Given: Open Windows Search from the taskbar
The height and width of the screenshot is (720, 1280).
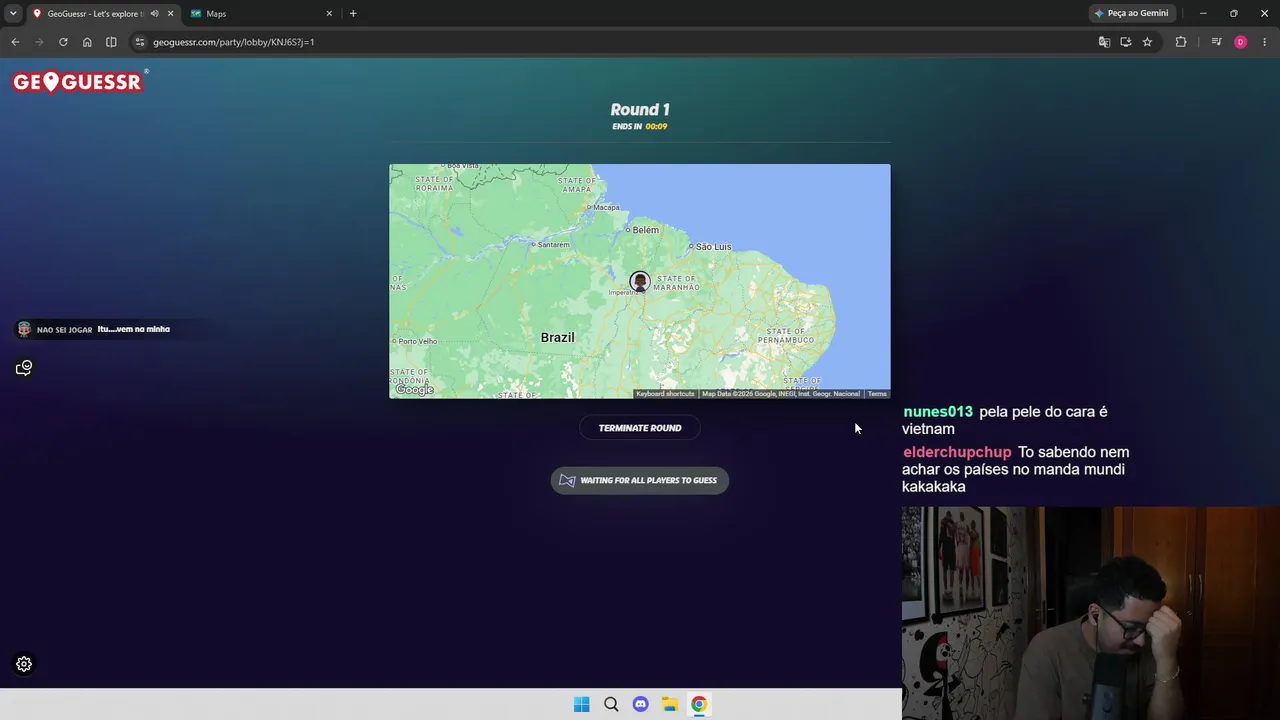Looking at the screenshot, I should (611, 704).
